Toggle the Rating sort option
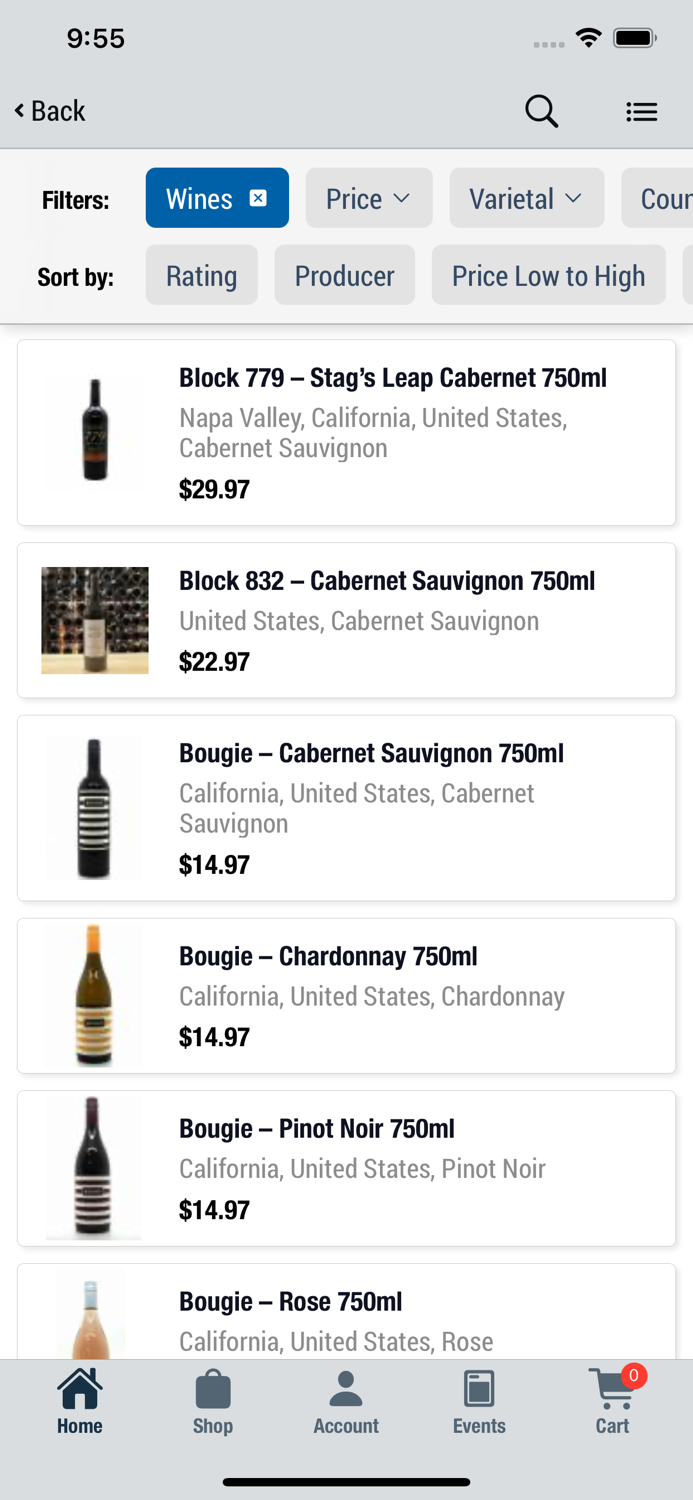 201,275
